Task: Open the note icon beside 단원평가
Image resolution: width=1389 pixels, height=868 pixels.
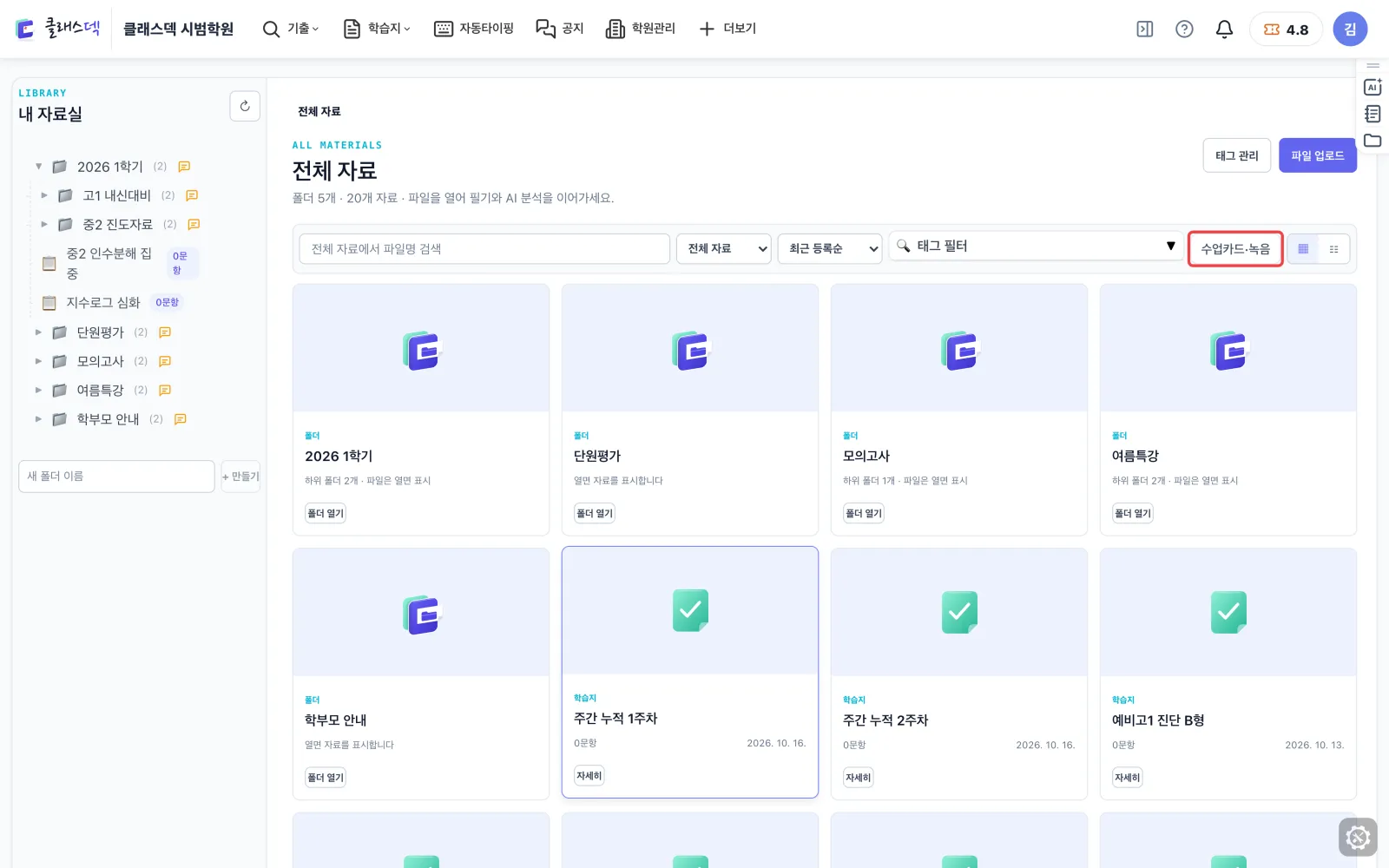Action: click(165, 332)
